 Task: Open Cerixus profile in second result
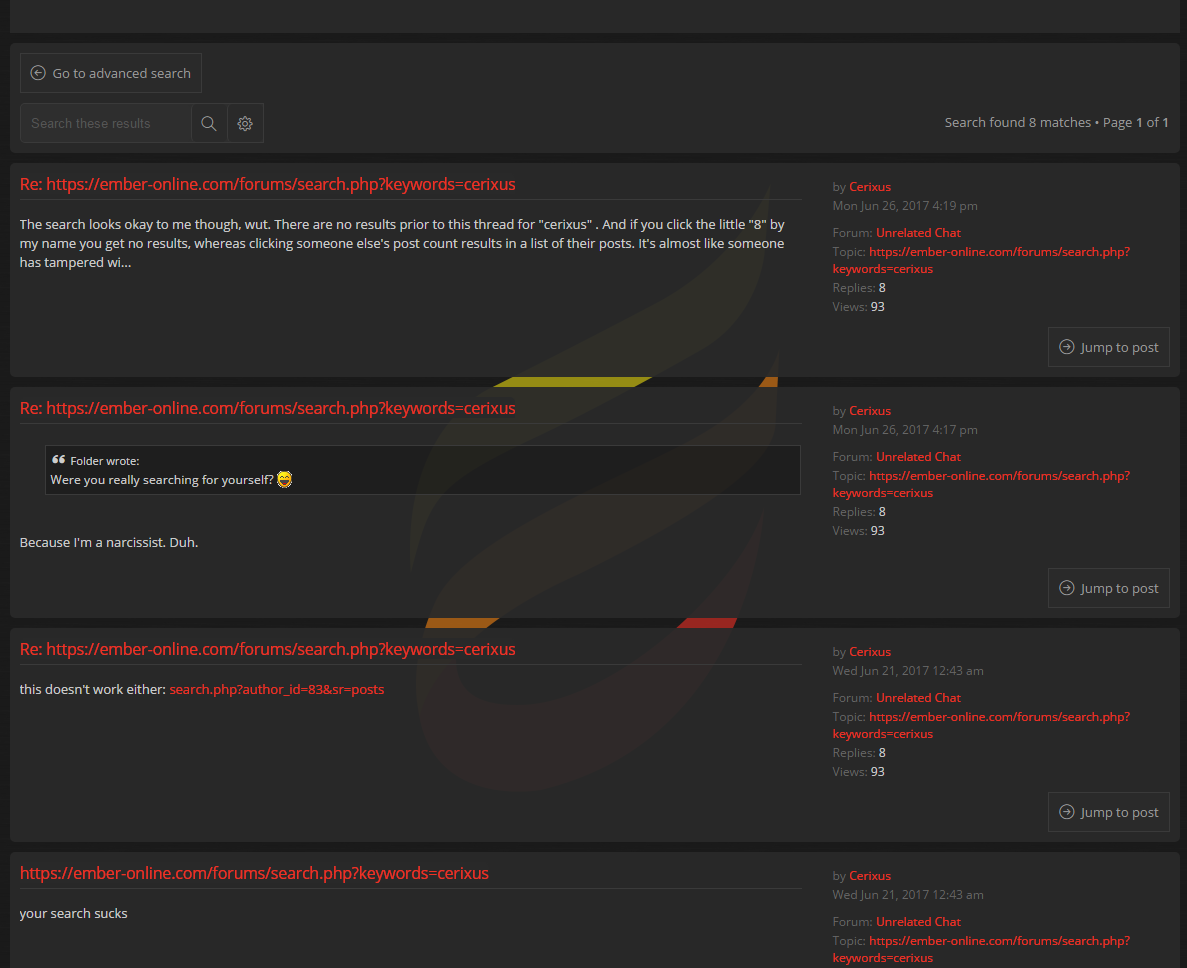[x=869, y=411]
